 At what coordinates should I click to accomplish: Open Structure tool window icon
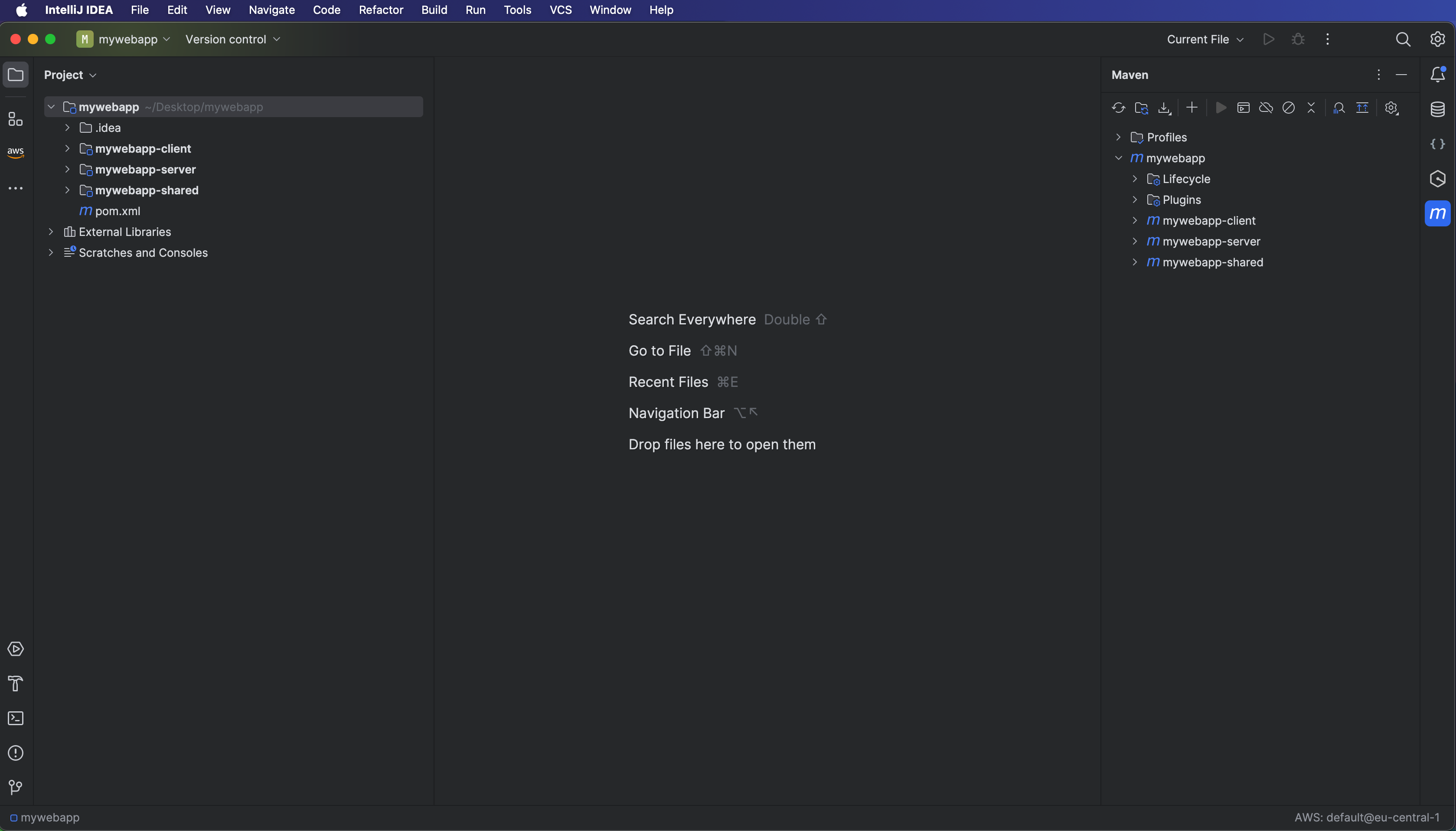[x=16, y=119]
